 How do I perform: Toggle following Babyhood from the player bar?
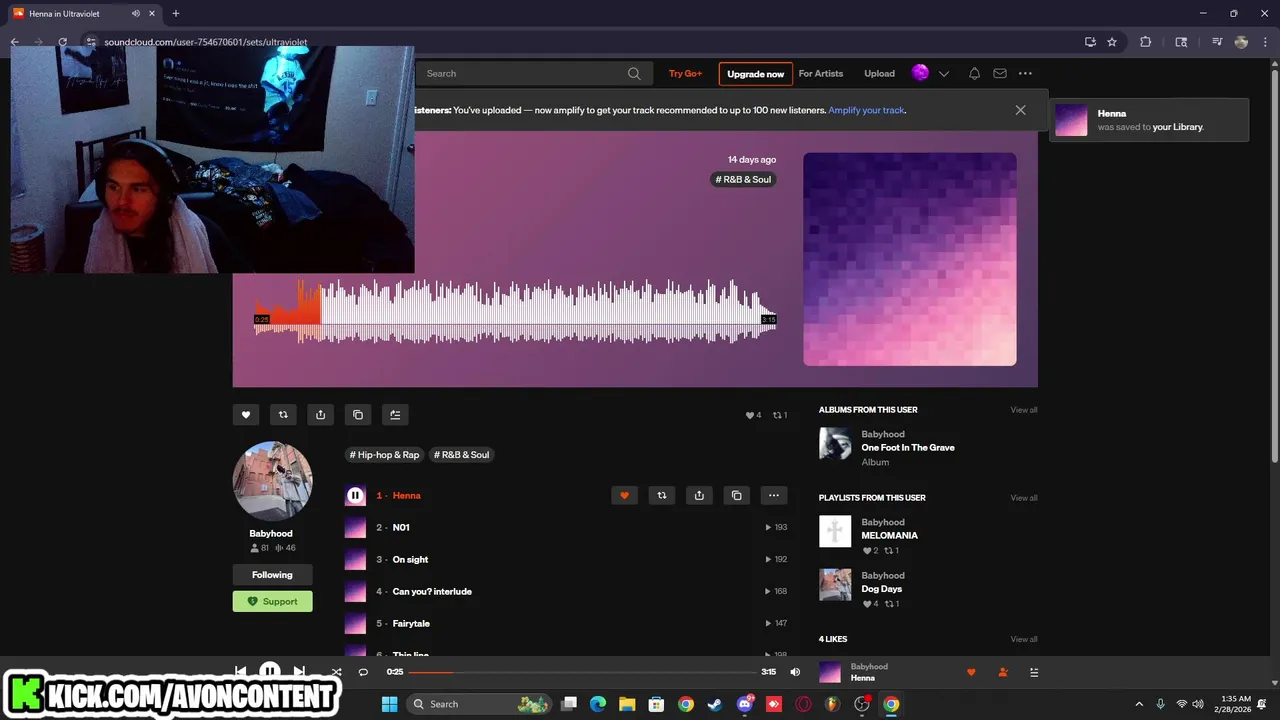click(1002, 672)
